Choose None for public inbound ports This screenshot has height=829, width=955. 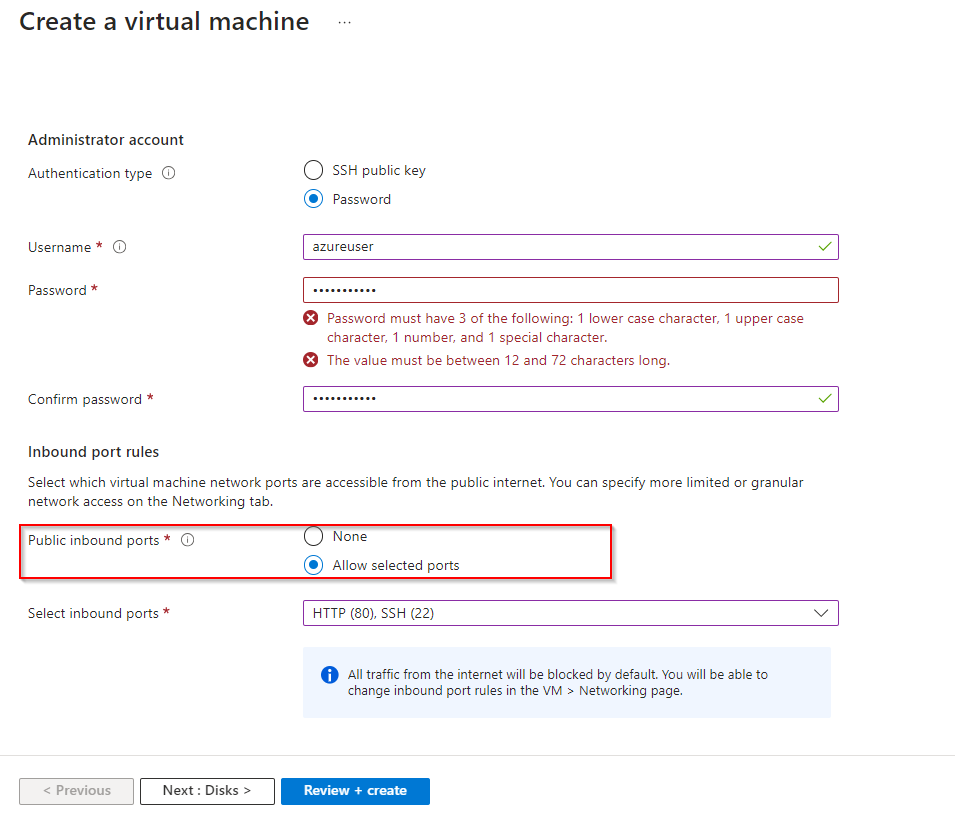[314, 536]
